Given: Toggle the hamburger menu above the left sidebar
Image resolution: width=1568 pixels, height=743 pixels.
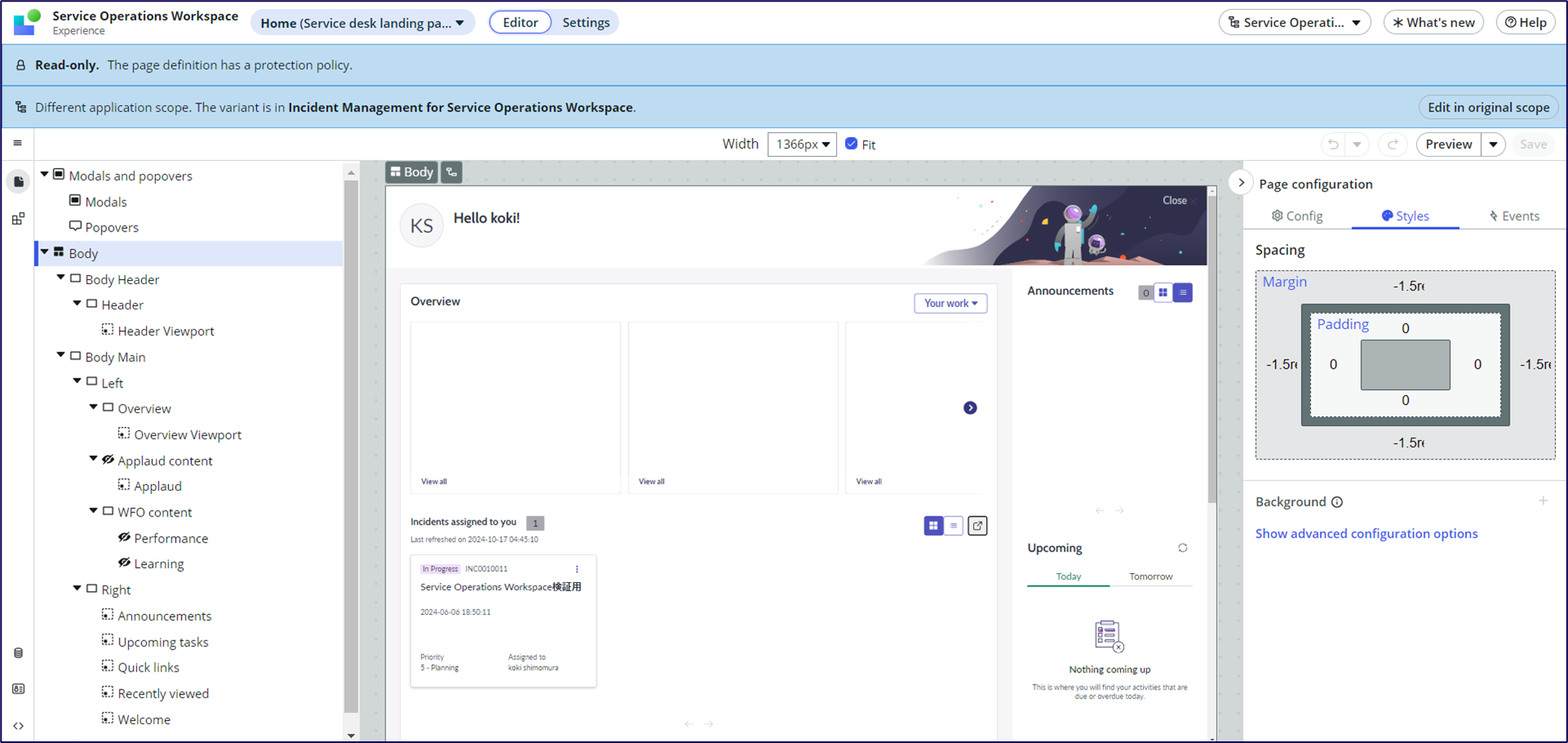Looking at the screenshot, I should coord(17,143).
